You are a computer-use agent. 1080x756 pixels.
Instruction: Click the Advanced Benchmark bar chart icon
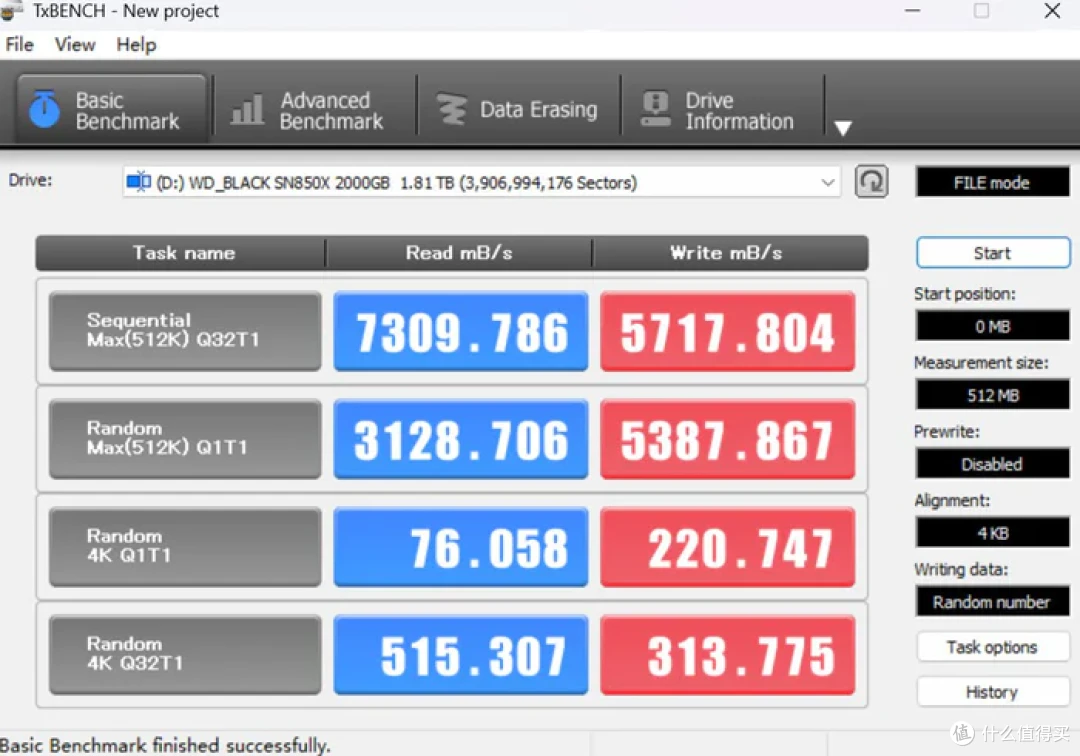tap(247, 109)
